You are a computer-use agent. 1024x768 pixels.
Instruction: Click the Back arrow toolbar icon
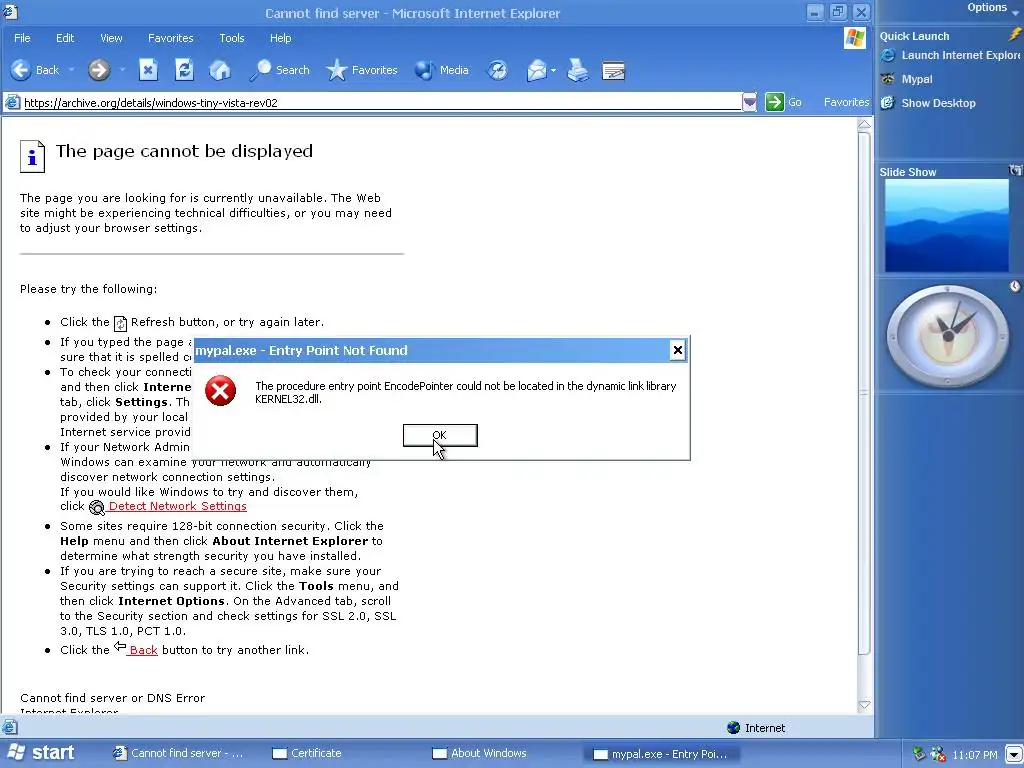tap(21, 70)
